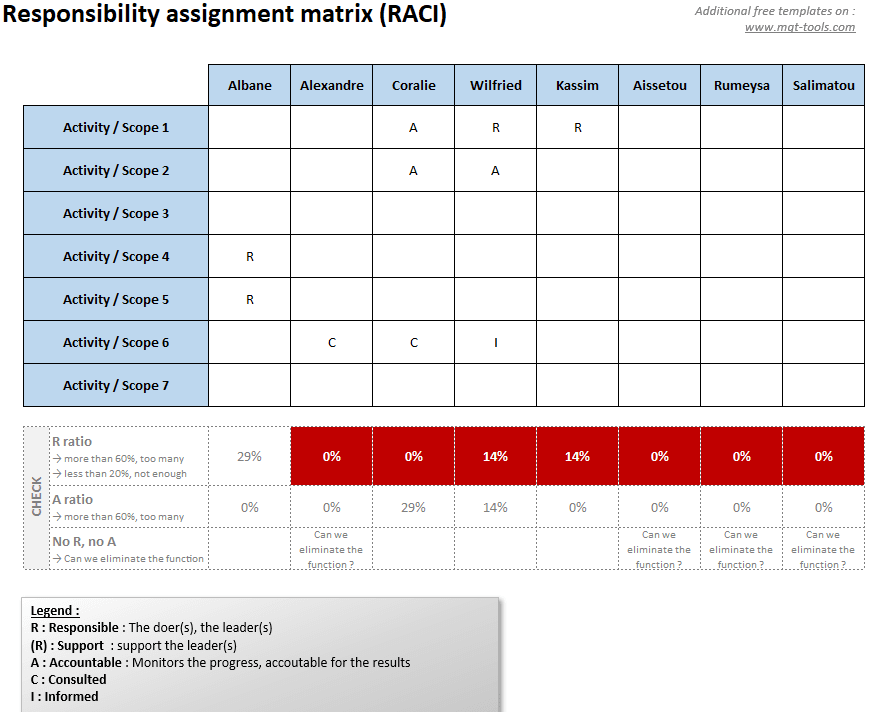Click the Activity / Scope 1 row label
Viewport: 872px width, 712px height.
coord(115,127)
